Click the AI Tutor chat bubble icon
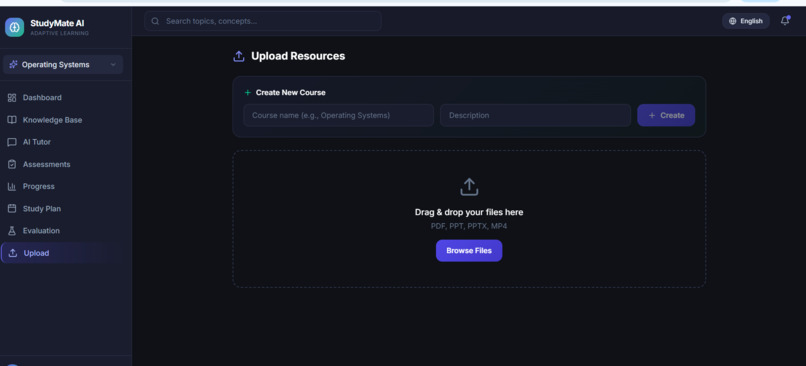 coord(12,142)
